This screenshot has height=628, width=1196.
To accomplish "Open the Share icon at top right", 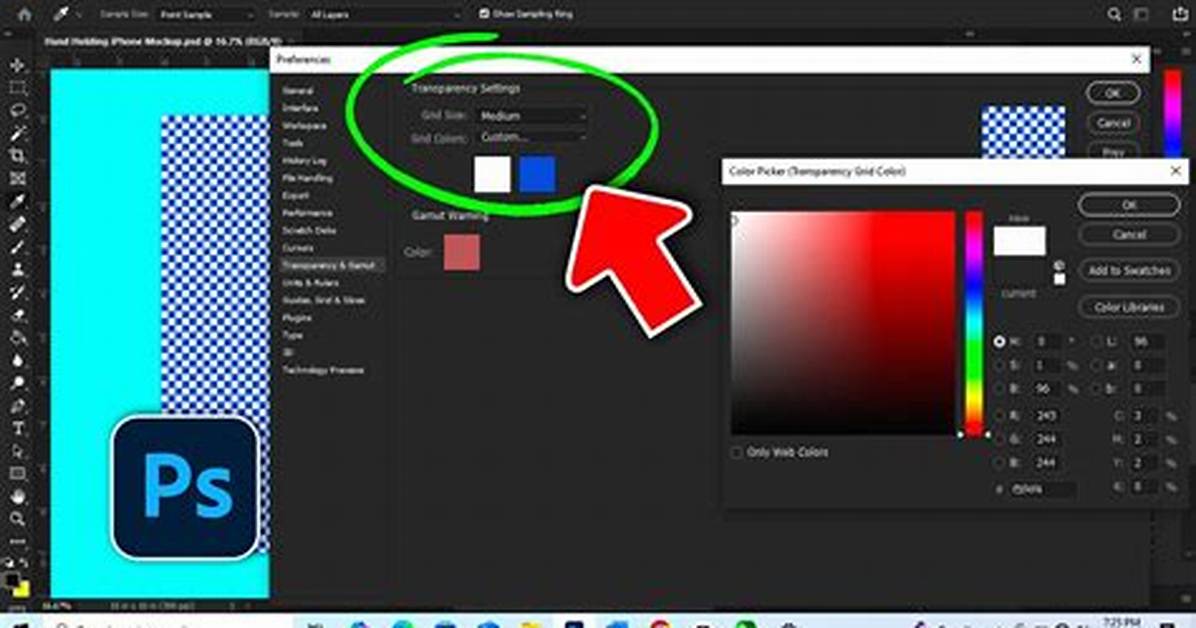I will coord(1179,14).
